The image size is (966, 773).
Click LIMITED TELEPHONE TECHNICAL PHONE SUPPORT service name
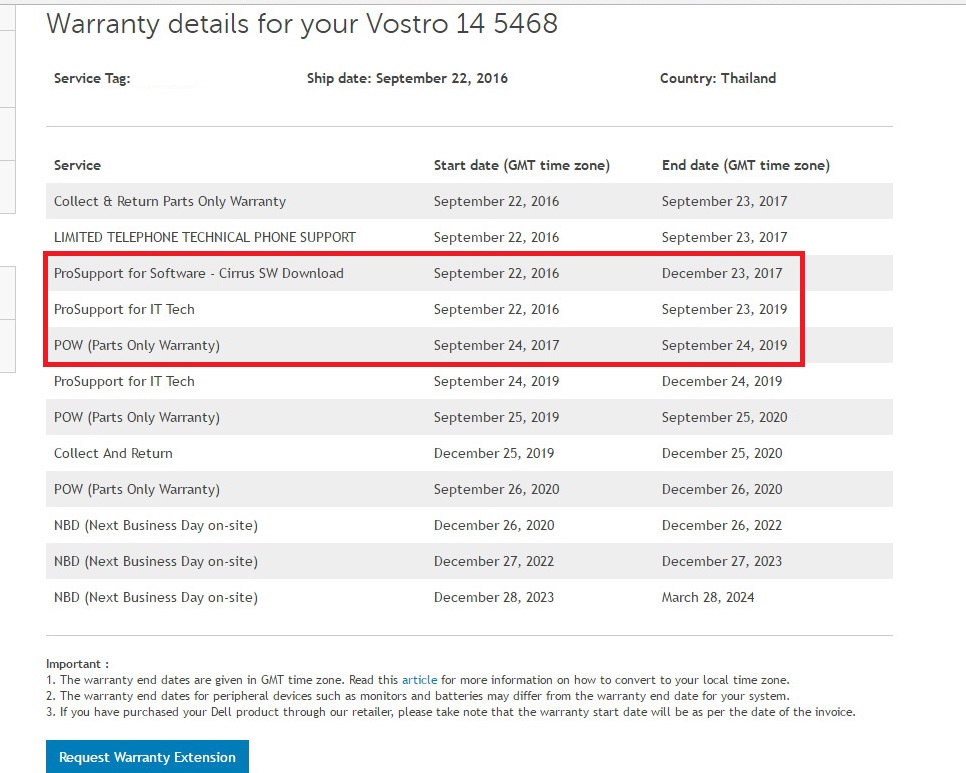[205, 237]
